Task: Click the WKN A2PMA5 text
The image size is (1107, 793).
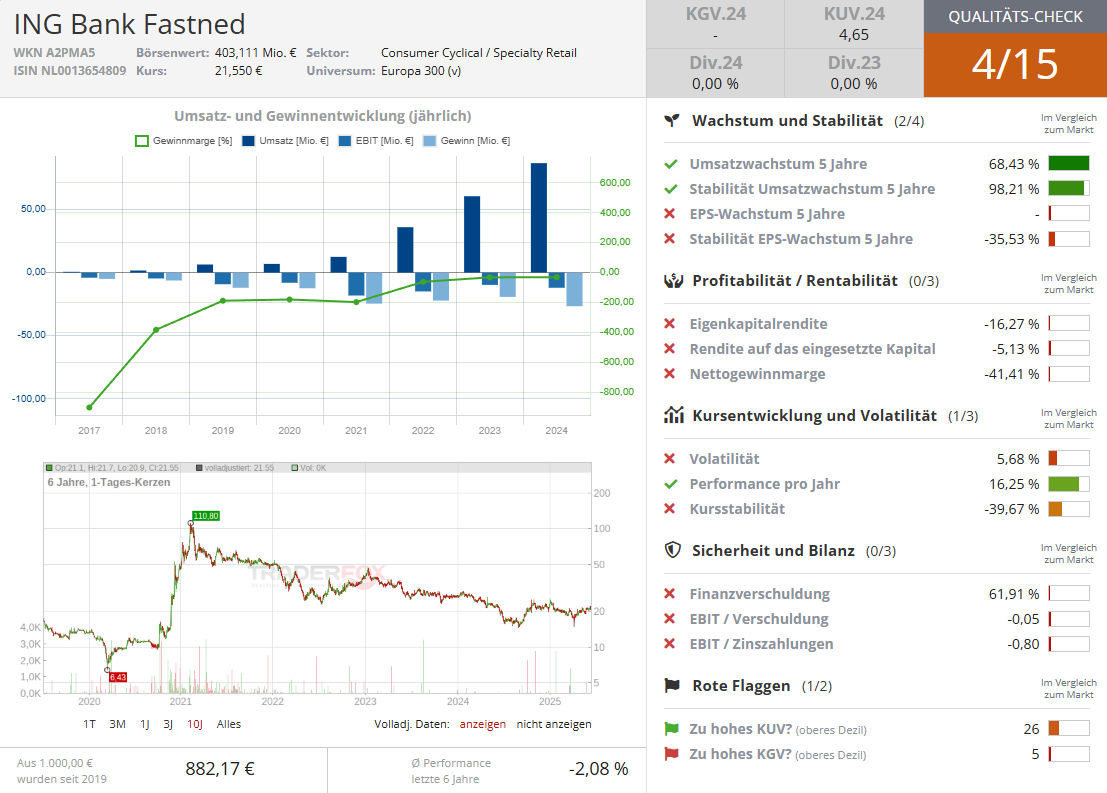Action: click(x=54, y=52)
